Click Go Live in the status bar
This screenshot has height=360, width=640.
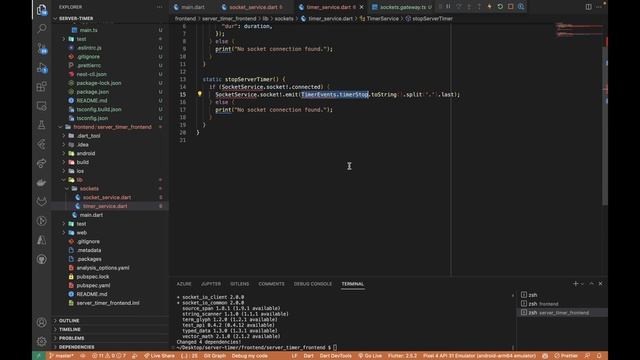[x=370, y=356]
